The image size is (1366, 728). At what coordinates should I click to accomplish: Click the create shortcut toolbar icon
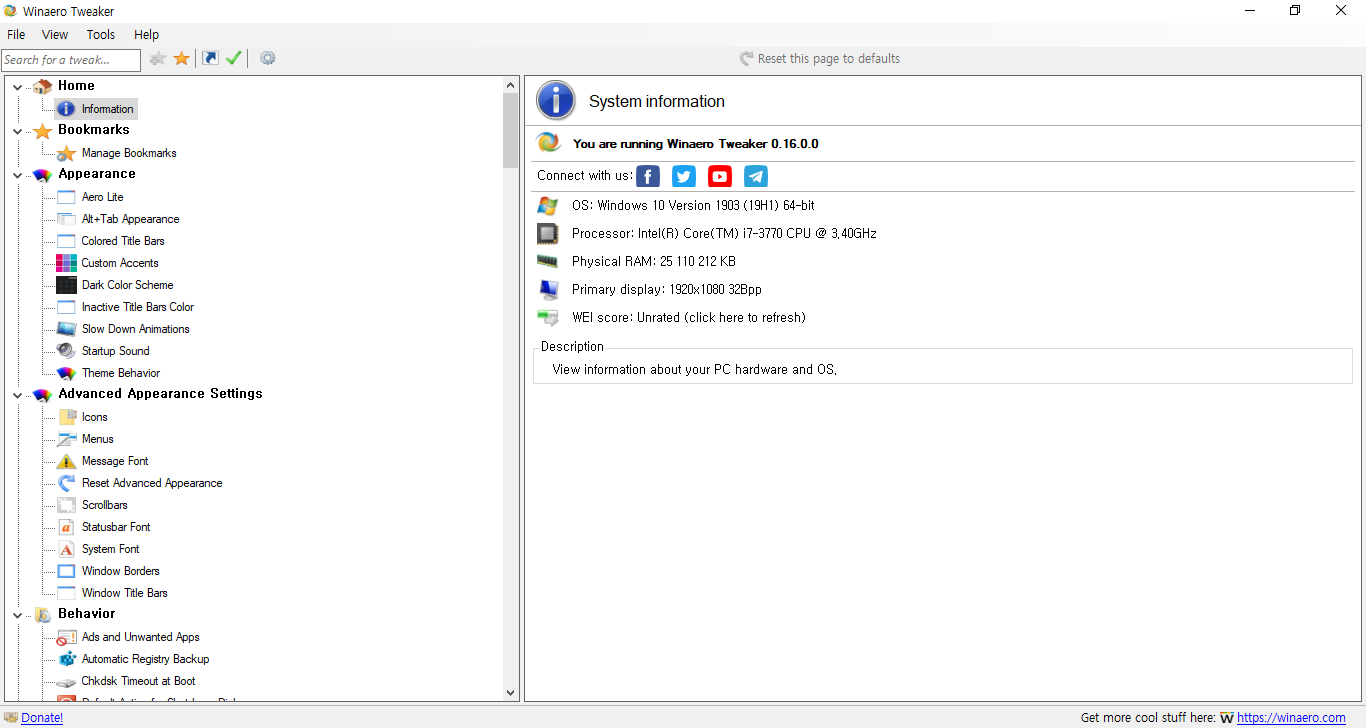coord(210,58)
